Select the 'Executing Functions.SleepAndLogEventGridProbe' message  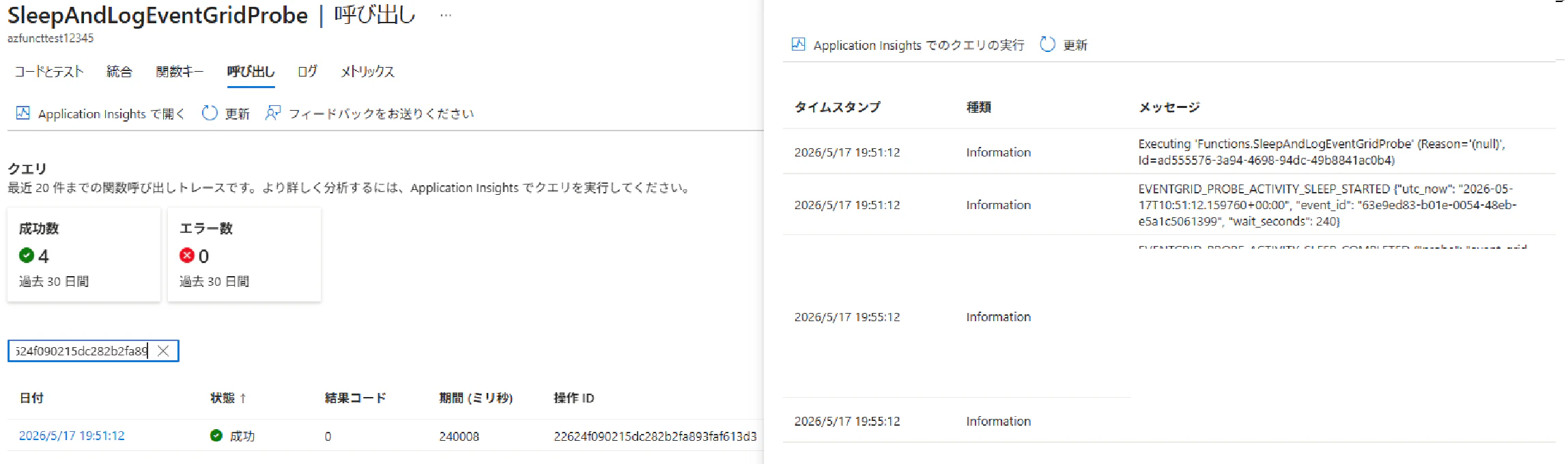[1322, 152]
